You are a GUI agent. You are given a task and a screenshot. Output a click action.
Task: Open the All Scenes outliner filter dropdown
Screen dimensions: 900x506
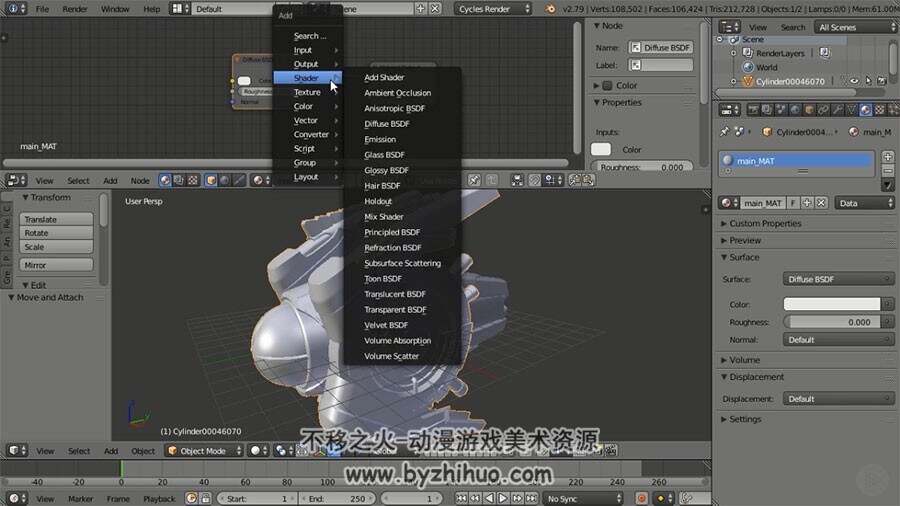(856, 27)
